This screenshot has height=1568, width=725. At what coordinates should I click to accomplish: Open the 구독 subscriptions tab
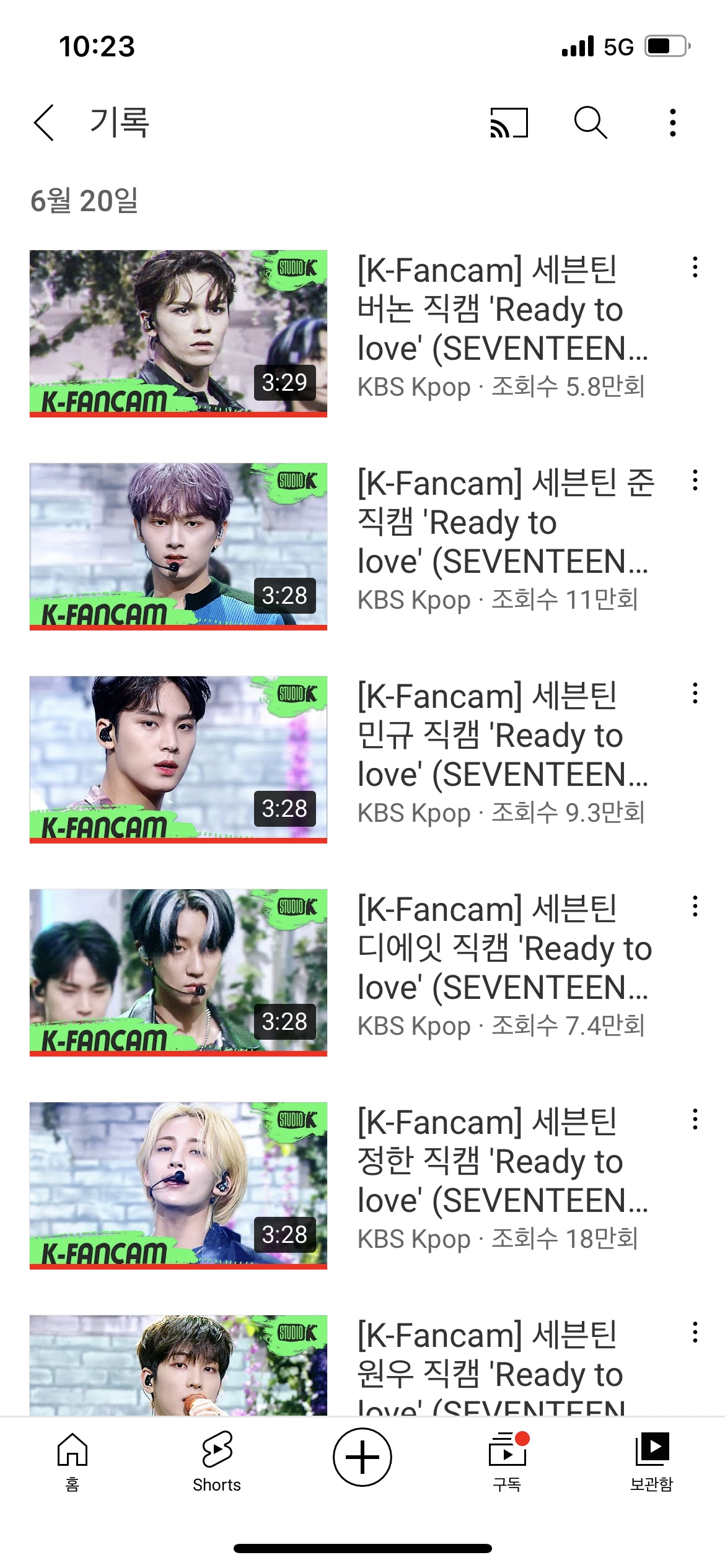[507, 1461]
